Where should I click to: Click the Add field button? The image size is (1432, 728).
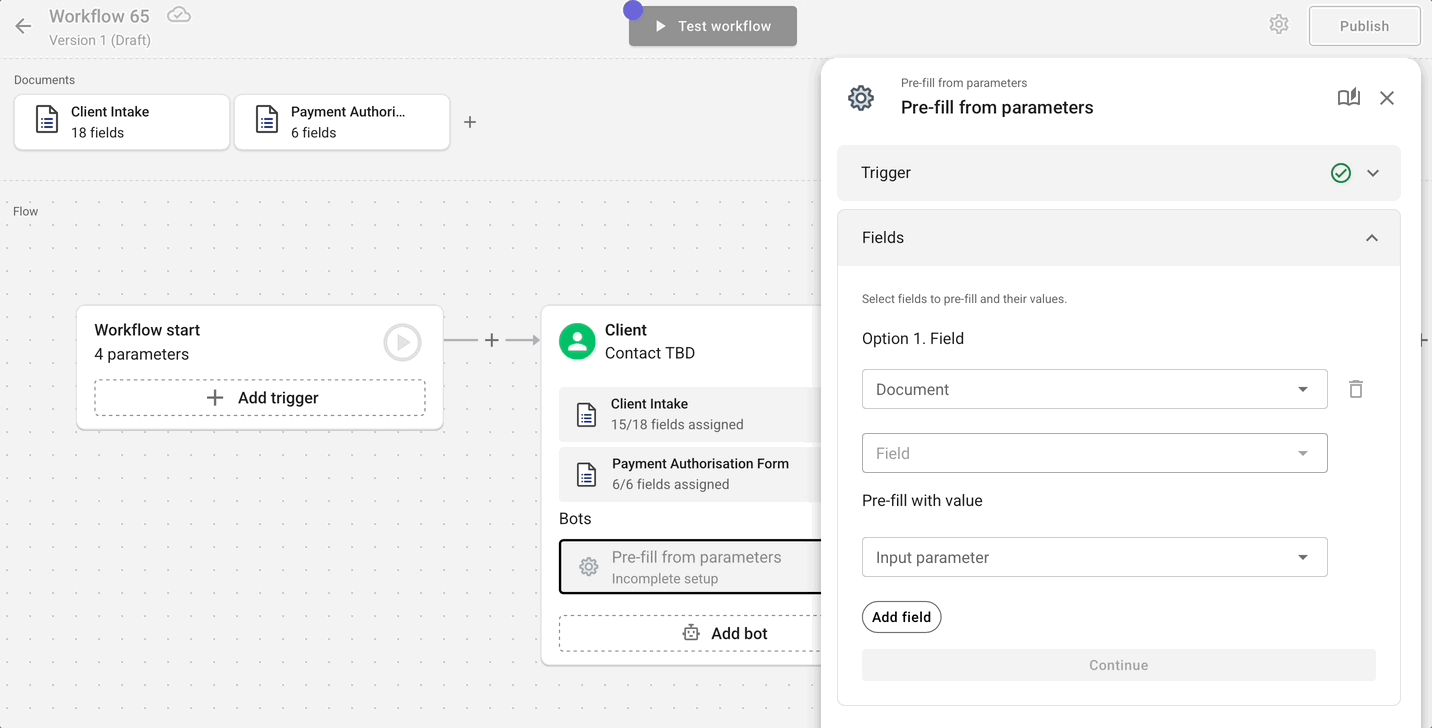(901, 617)
